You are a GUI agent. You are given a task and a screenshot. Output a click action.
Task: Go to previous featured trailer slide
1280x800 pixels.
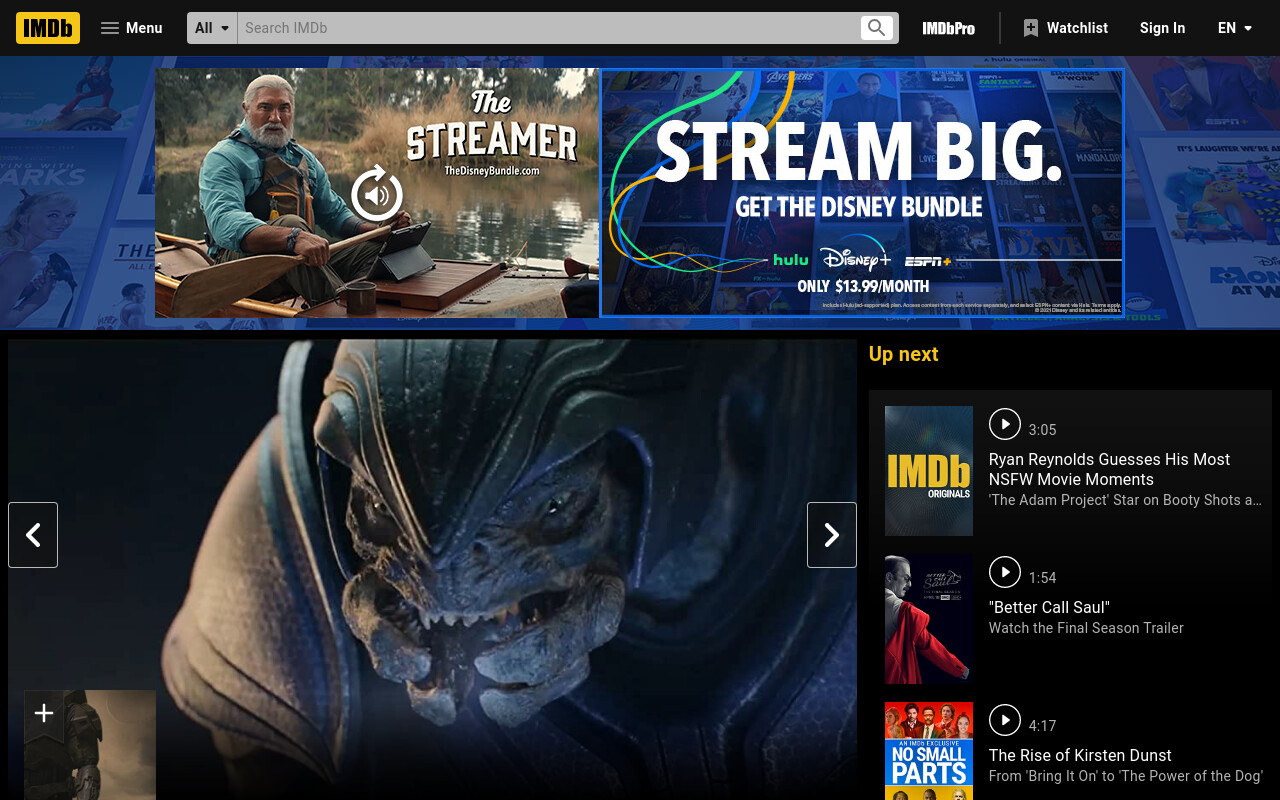coord(33,535)
